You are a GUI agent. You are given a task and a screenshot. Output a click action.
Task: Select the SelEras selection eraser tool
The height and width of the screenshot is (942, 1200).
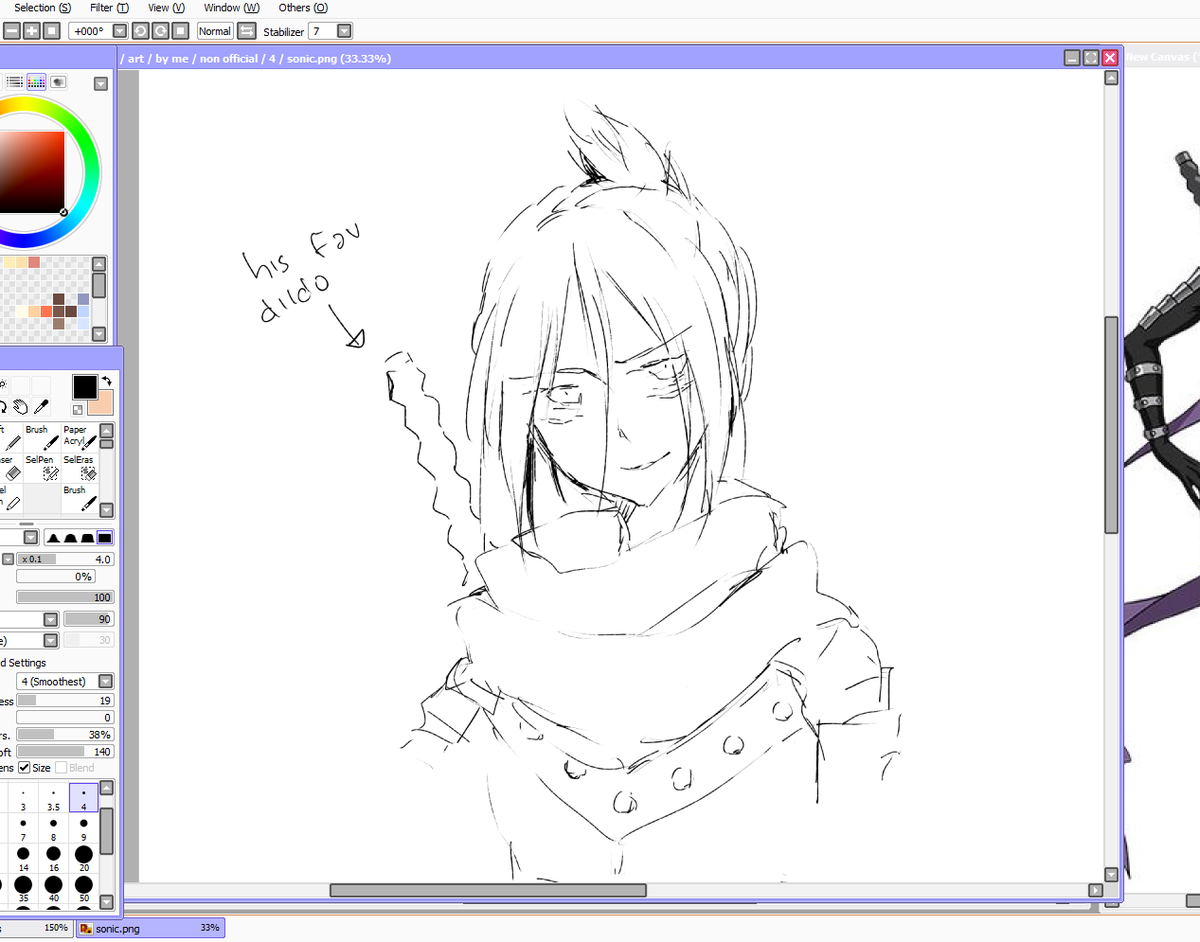pos(79,468)
